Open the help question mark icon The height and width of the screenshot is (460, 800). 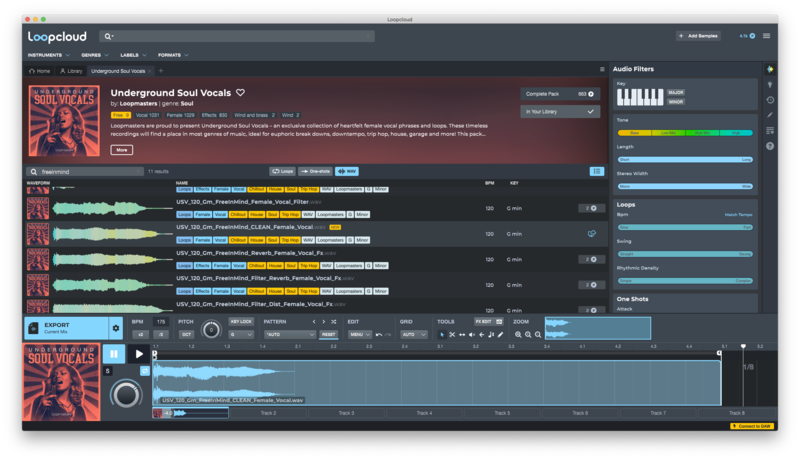[x=770, y=146]
